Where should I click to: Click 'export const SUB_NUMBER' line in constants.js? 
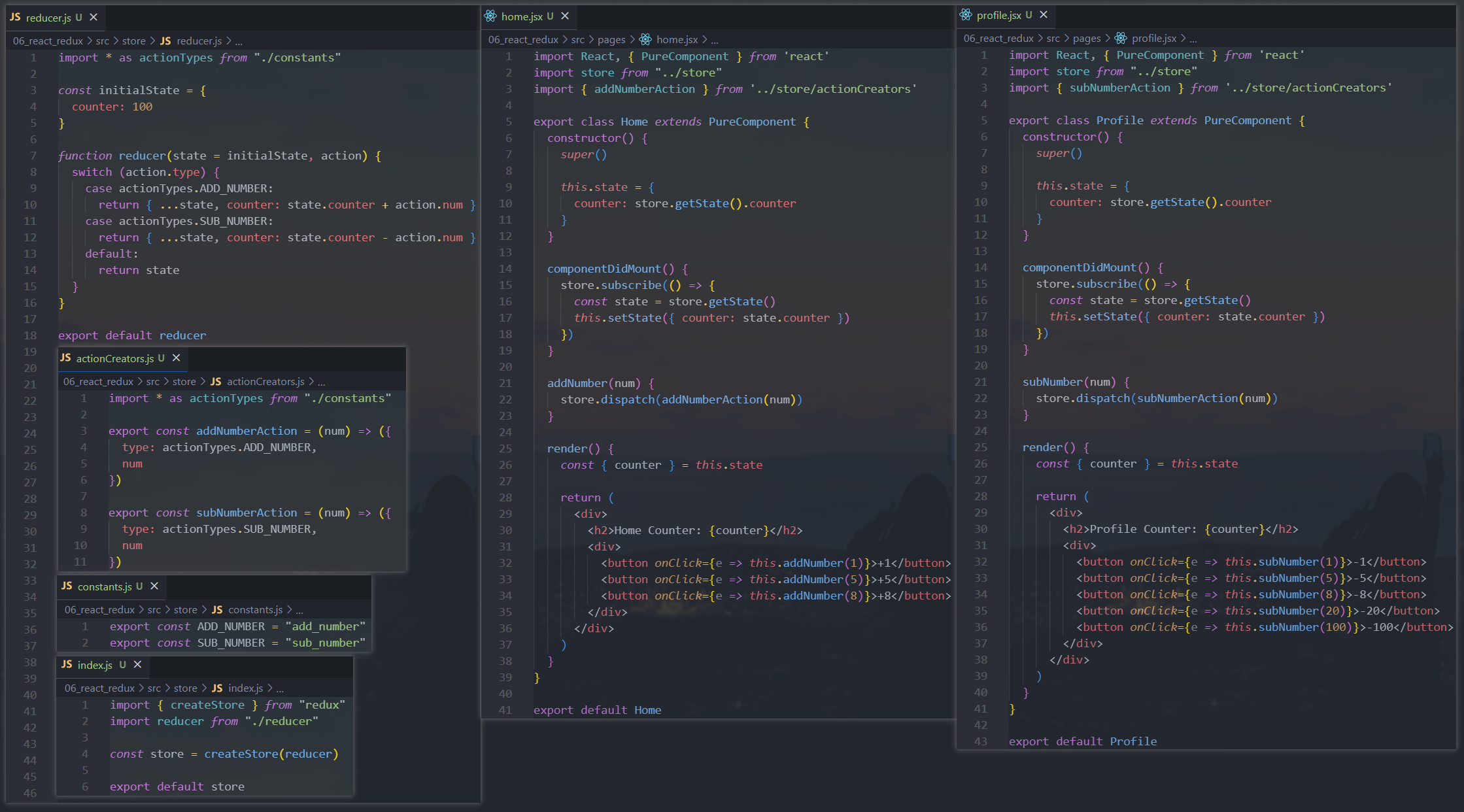(237, 643)
